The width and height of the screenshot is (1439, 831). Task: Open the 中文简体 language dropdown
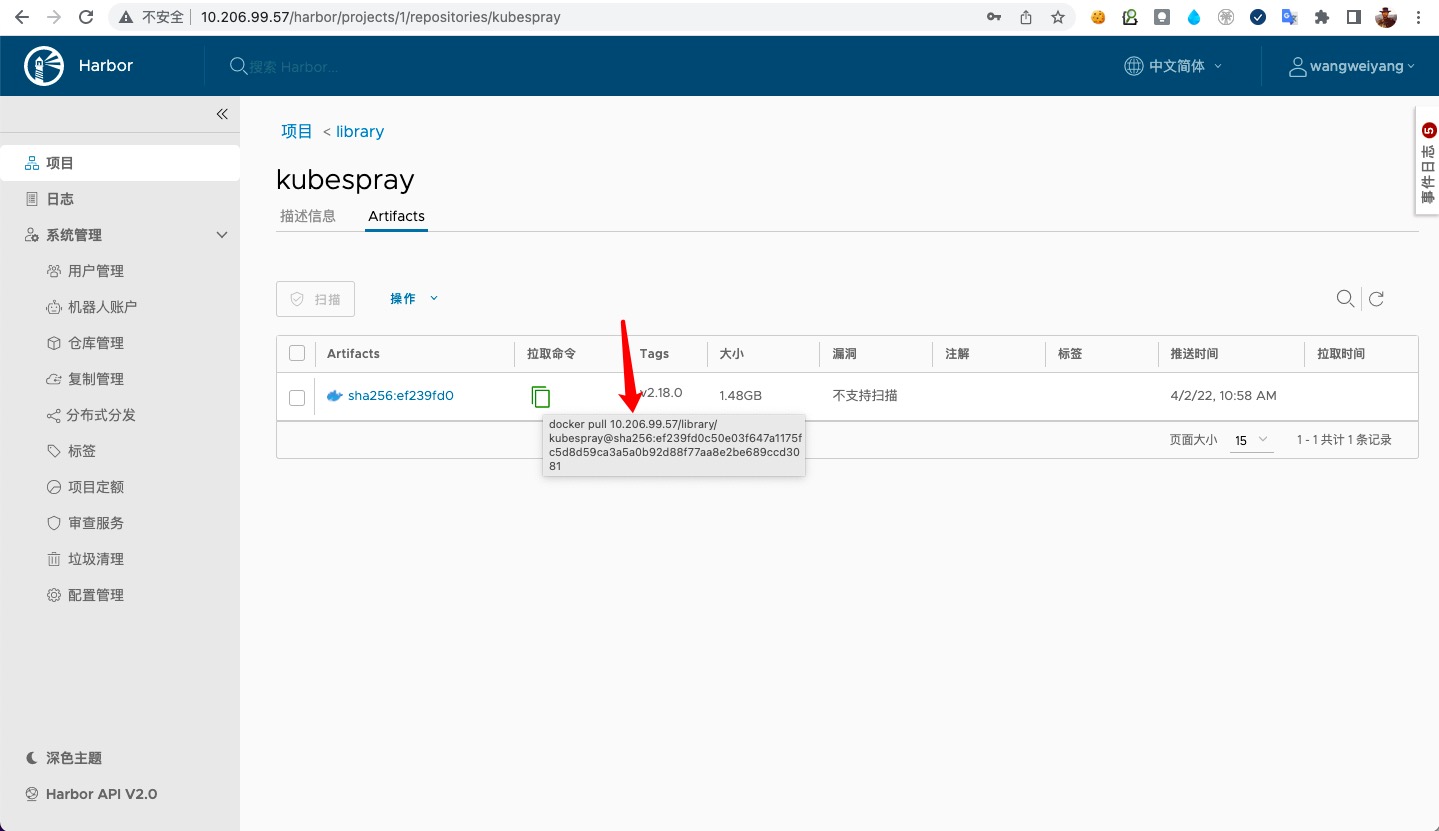pyautogui.click(x=1174, y=66)
